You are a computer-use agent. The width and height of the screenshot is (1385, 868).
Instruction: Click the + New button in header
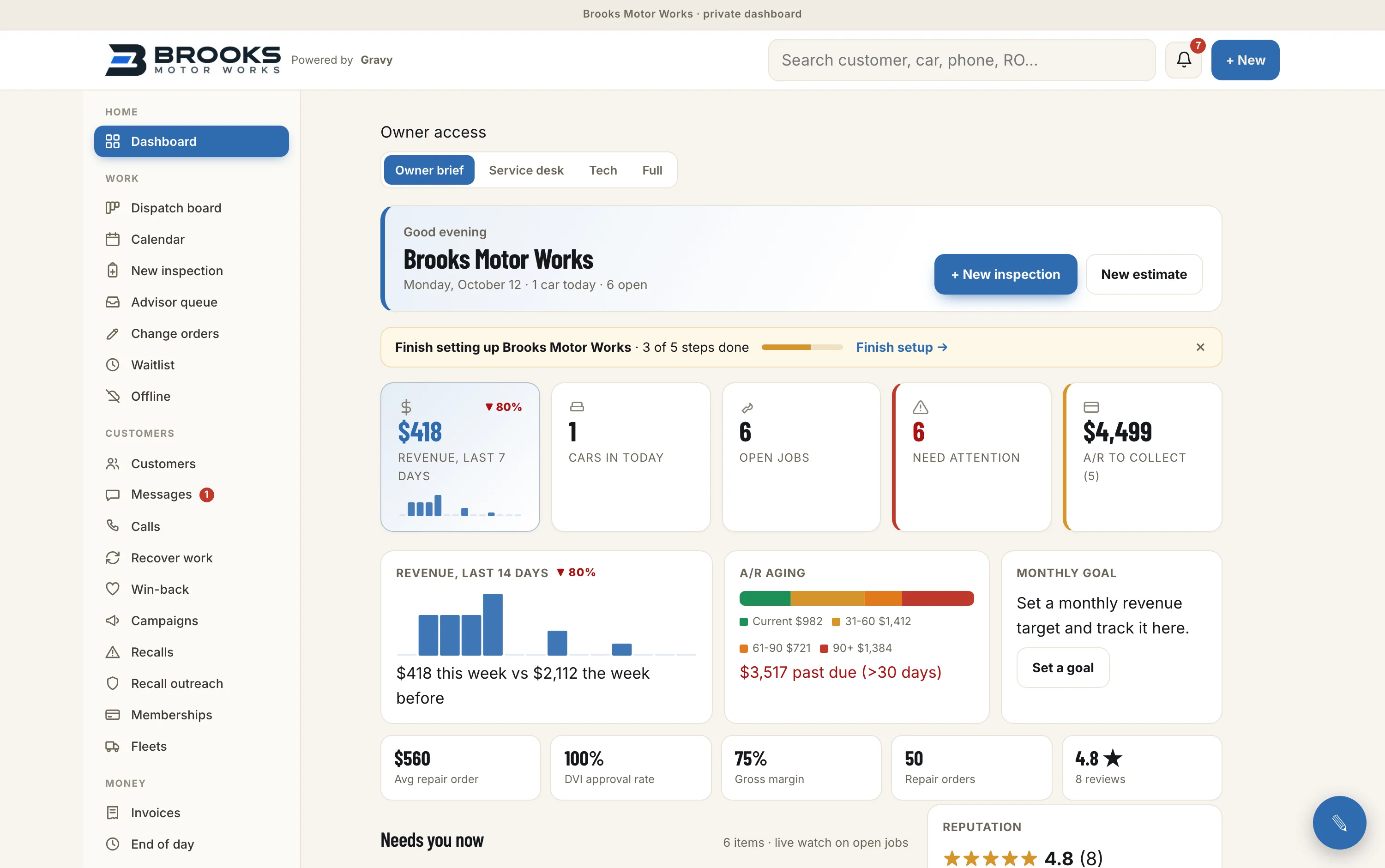[1245, 60]
